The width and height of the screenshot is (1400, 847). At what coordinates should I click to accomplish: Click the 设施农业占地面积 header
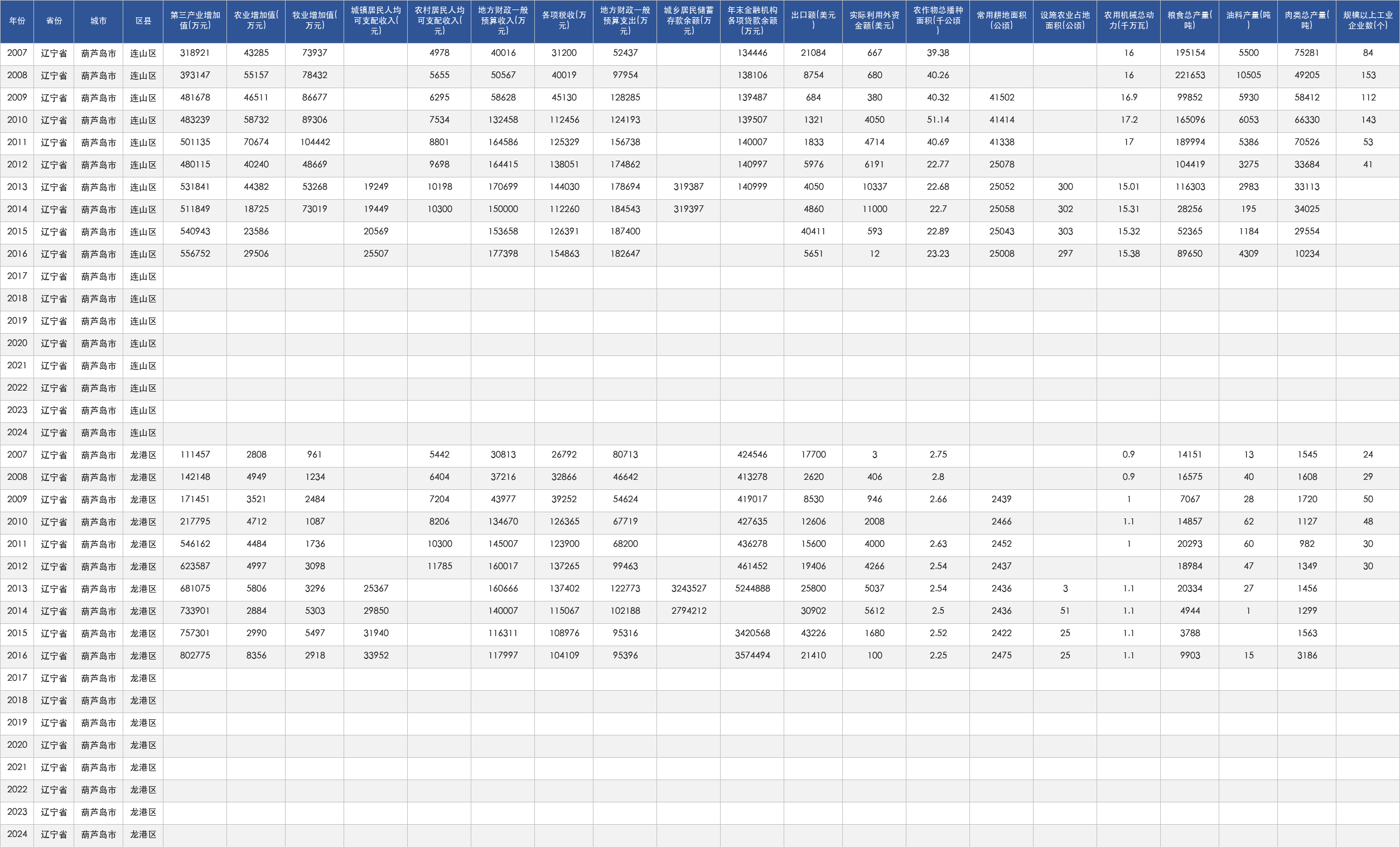pyautogui.click(x=1065, y=21)
